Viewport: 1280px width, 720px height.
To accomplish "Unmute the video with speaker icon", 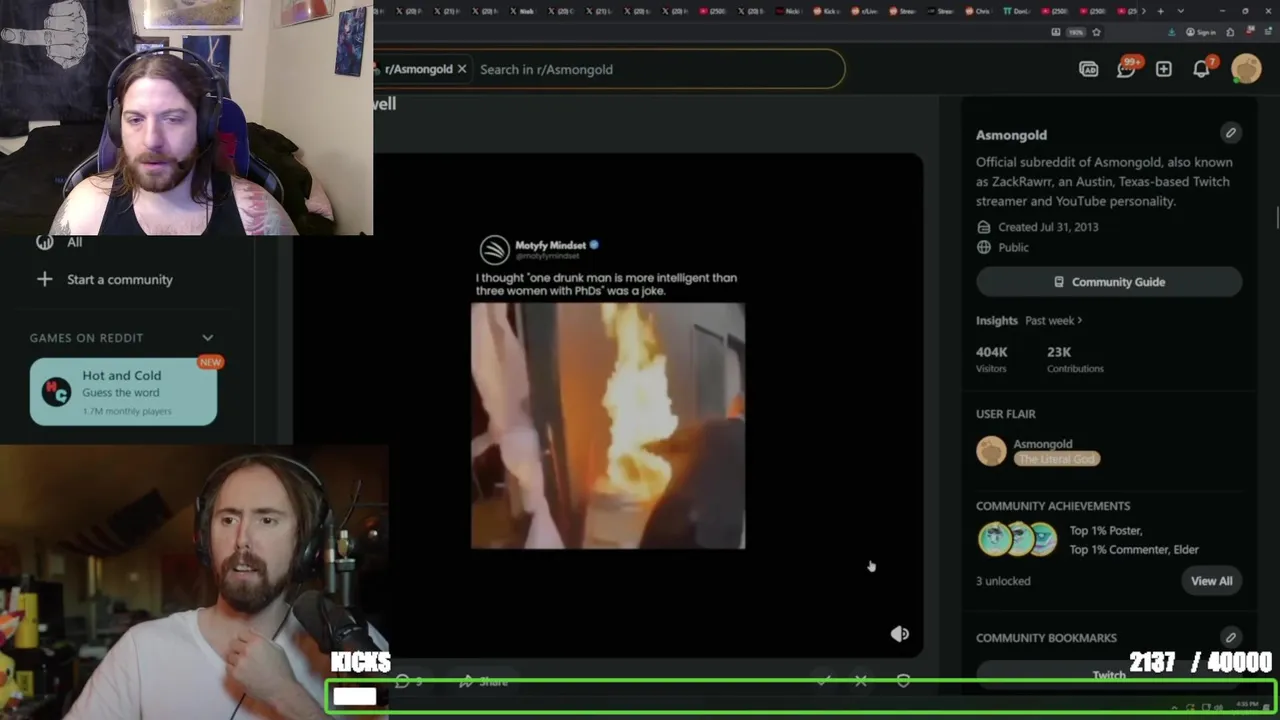I will tap(899, 634).
